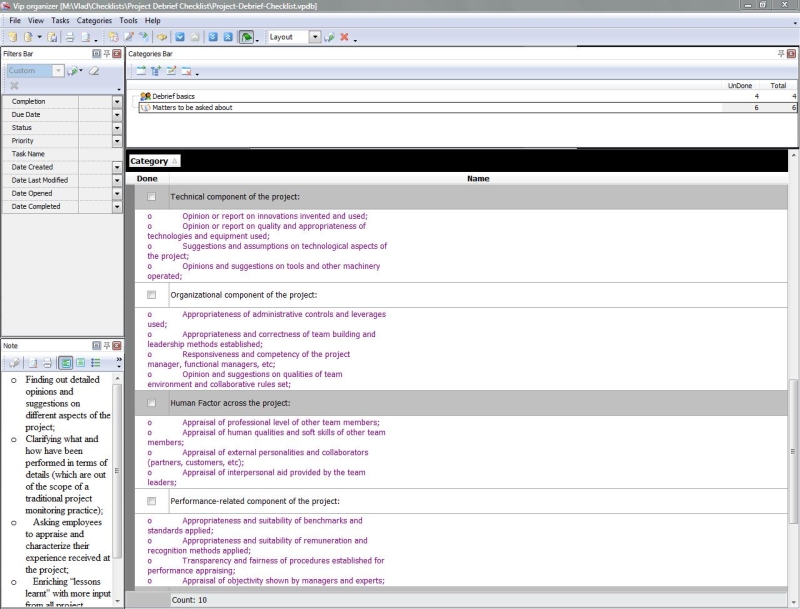This screenshot has width=800, height=609.
Task: Open the Layout dropdown in the toolbar
Action: pos(315,37)
